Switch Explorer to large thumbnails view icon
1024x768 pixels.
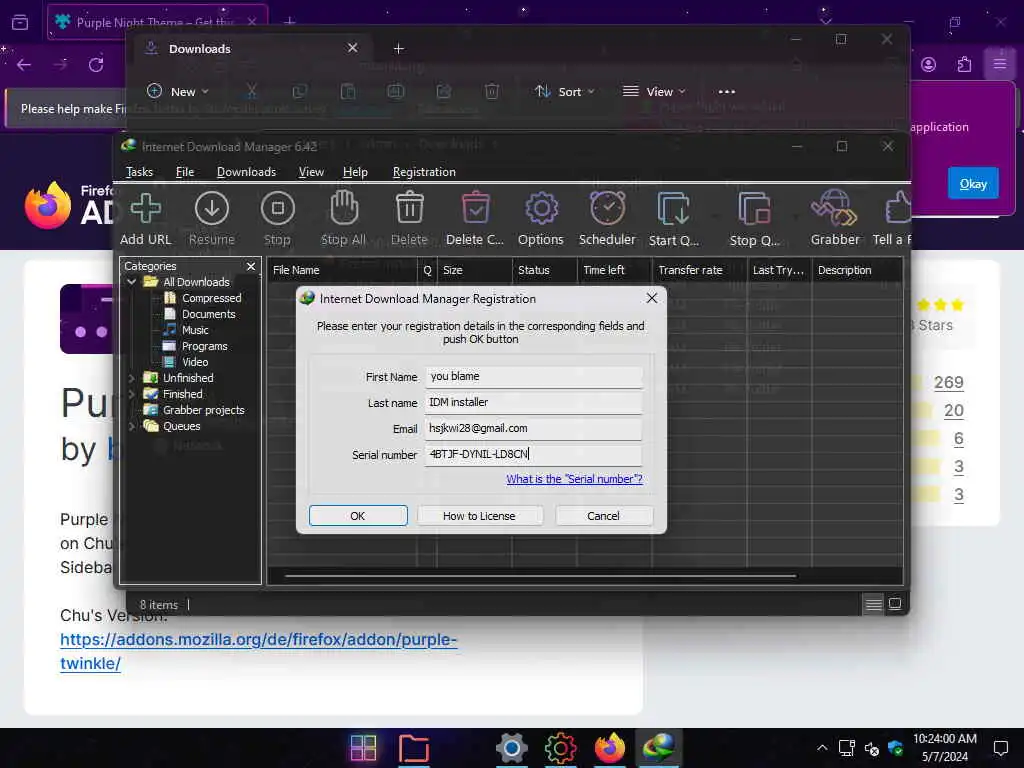(895, 604)
